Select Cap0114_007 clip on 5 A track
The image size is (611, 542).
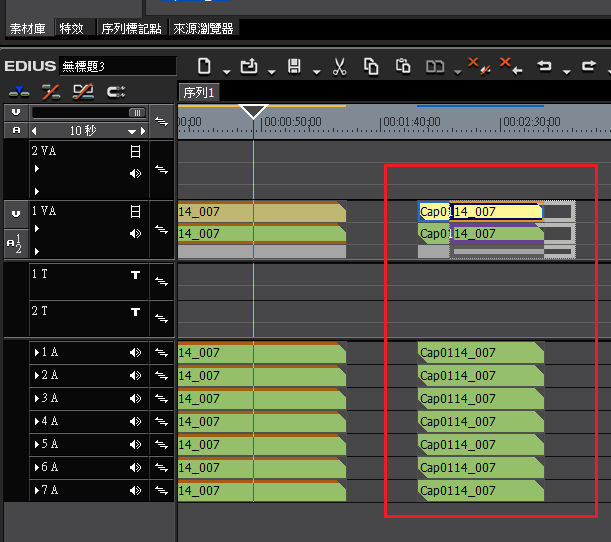(x=480, y=445)
